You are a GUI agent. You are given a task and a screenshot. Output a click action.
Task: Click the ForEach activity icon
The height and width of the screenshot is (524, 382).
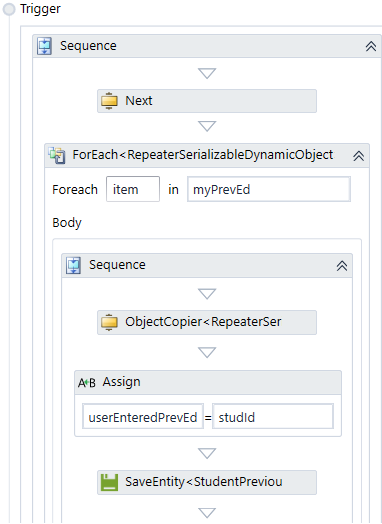point(57,155)
